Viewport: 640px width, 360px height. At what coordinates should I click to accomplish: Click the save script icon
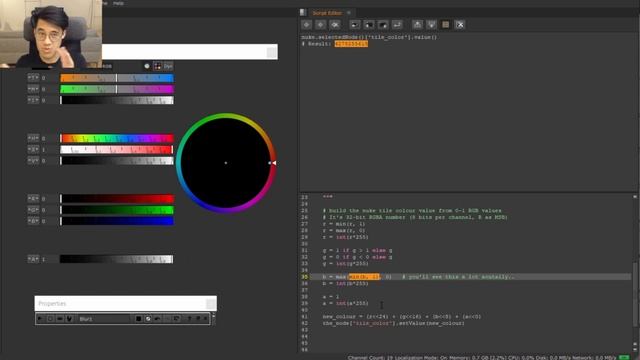(383, 24)
